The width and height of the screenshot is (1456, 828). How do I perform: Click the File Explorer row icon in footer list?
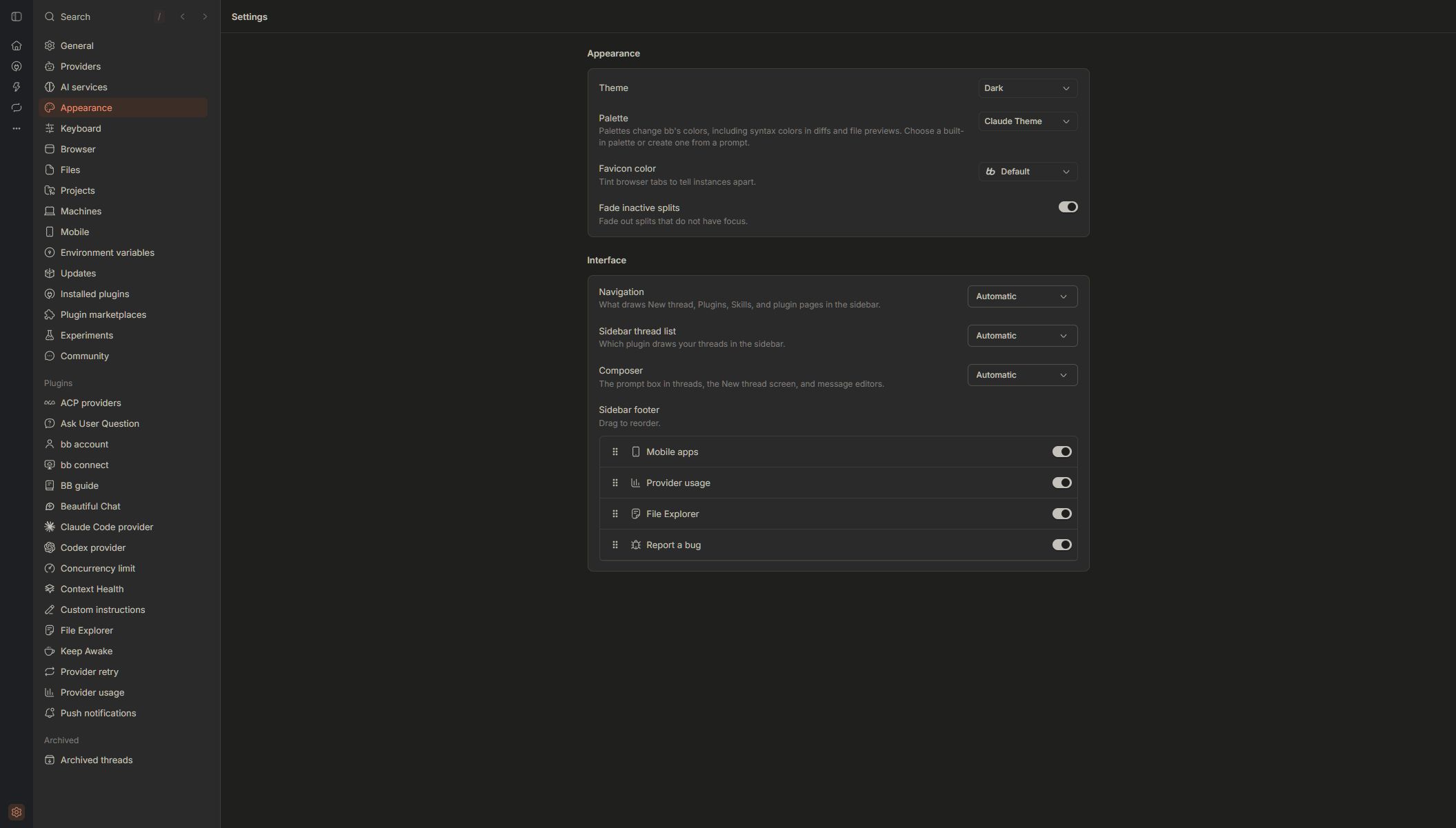click(636, 514)
